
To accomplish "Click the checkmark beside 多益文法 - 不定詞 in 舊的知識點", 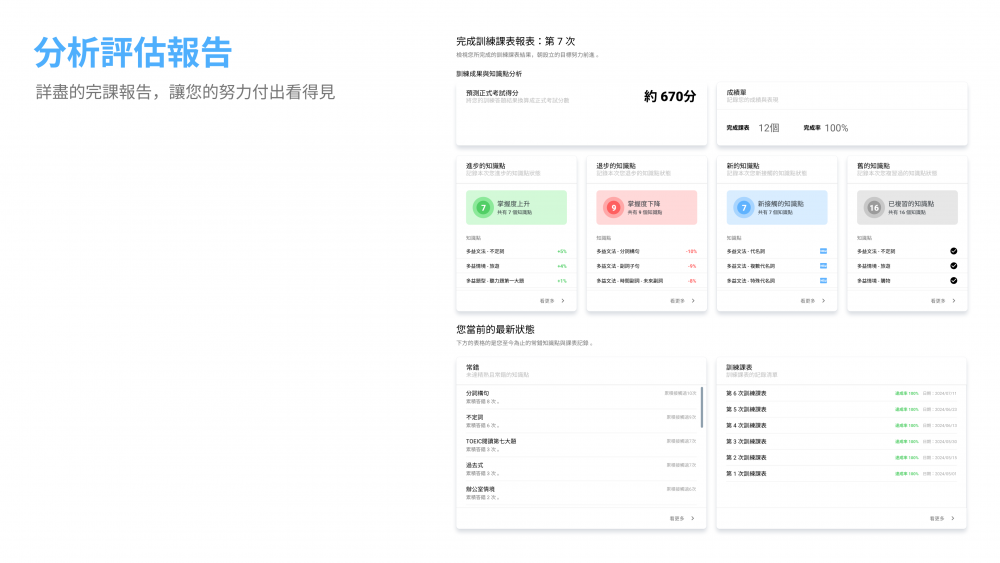I will 953,251.
